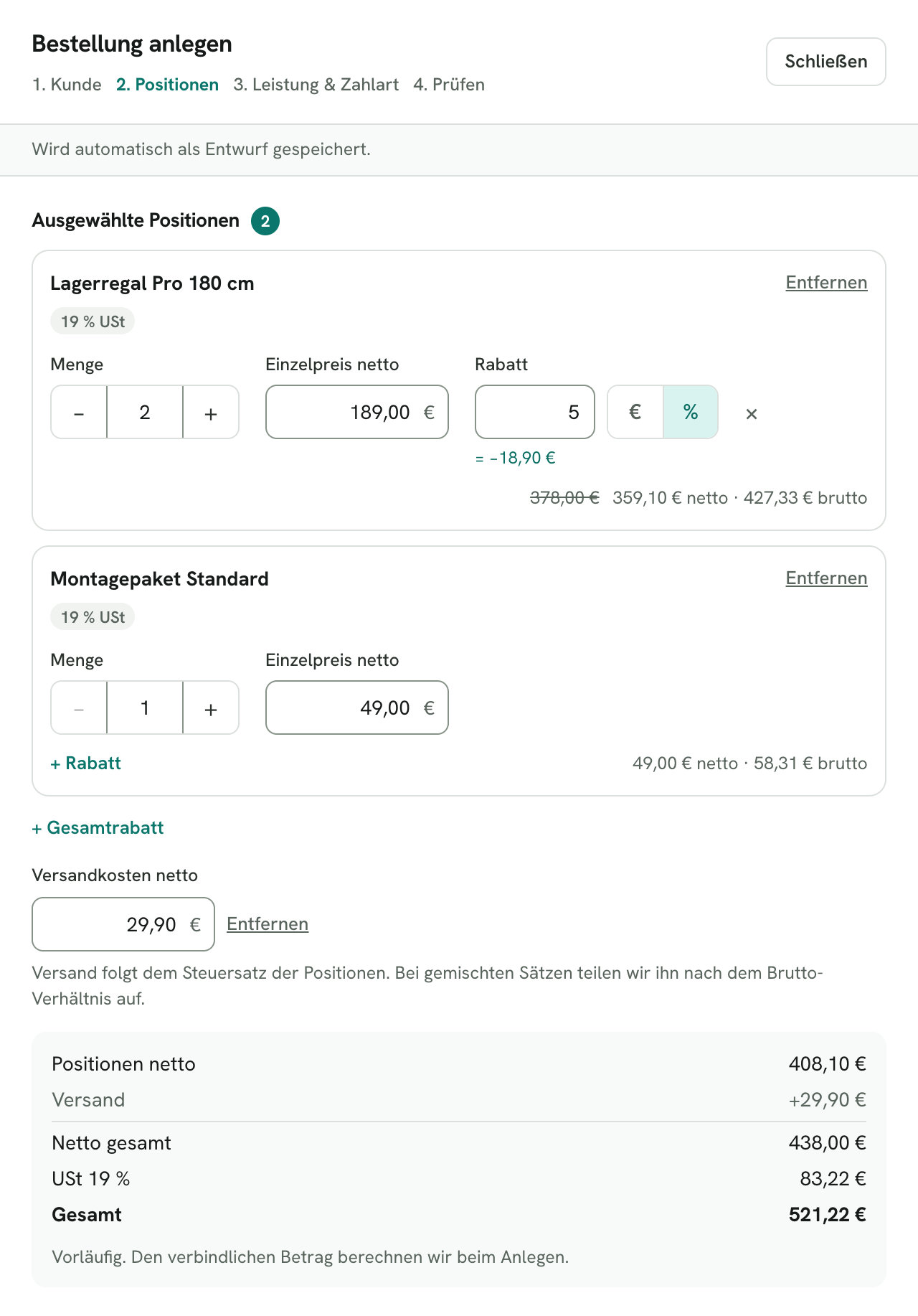Click the 'Wird automatisch als Entwurf gespeichert.' notice

(x=202, y=149)
